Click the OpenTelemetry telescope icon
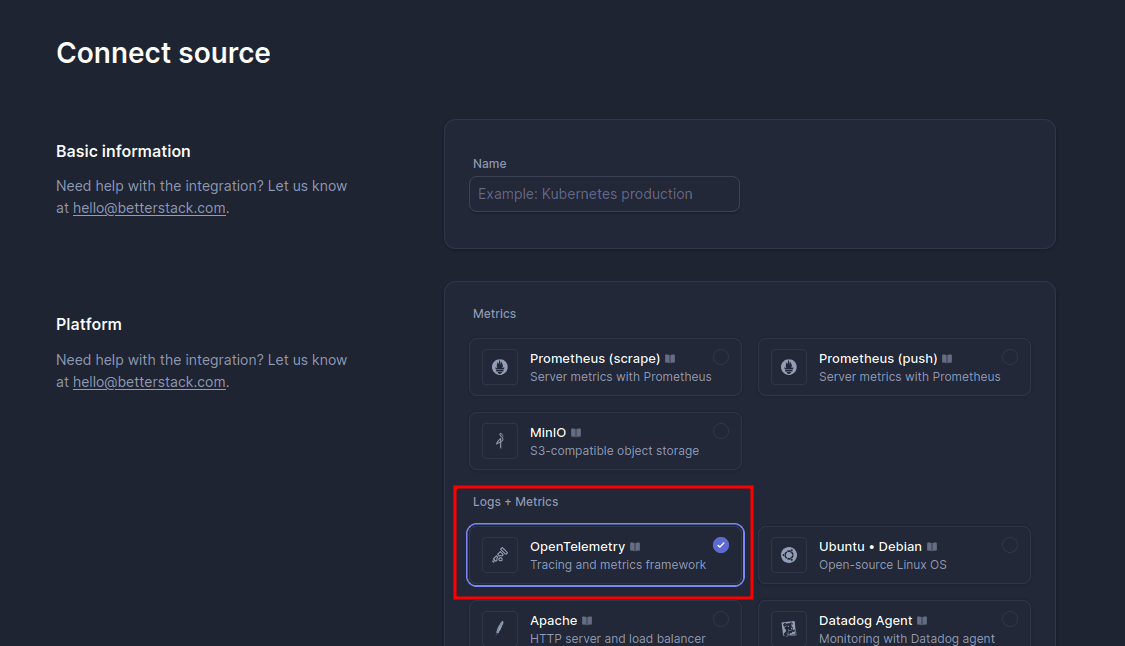The width and height of the screenshot is (1125, 646). (500, 555)
